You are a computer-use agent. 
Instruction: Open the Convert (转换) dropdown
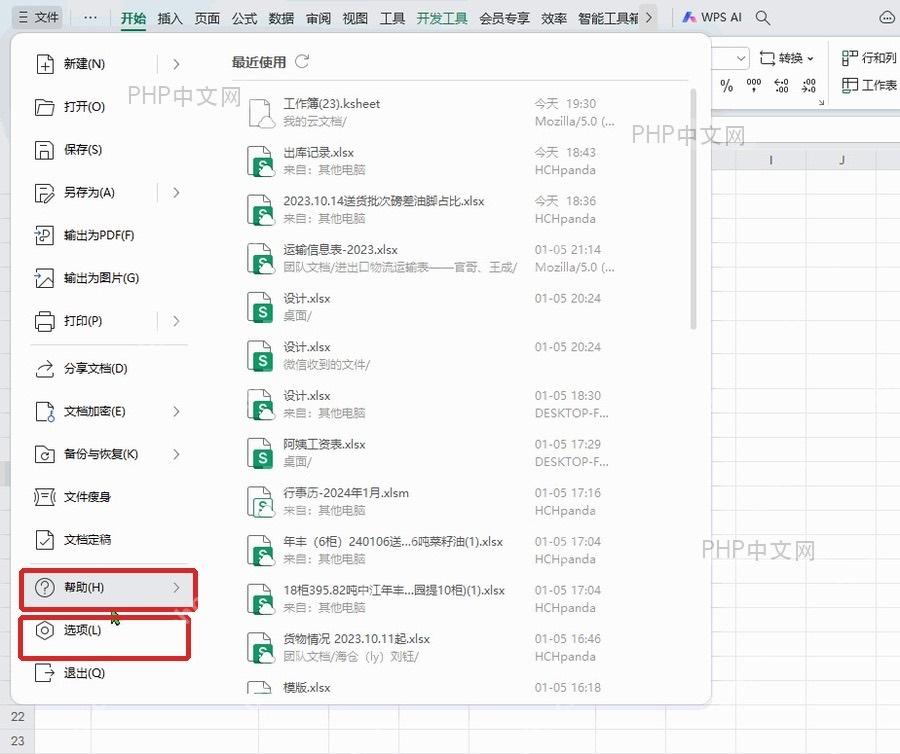(x=786, y=58)
